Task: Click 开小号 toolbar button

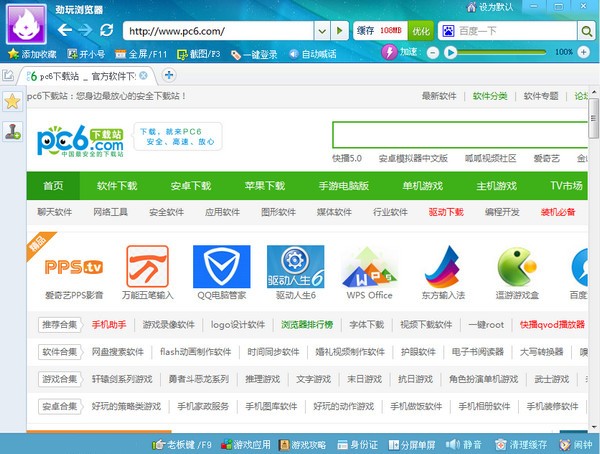Action: point(86,54)
